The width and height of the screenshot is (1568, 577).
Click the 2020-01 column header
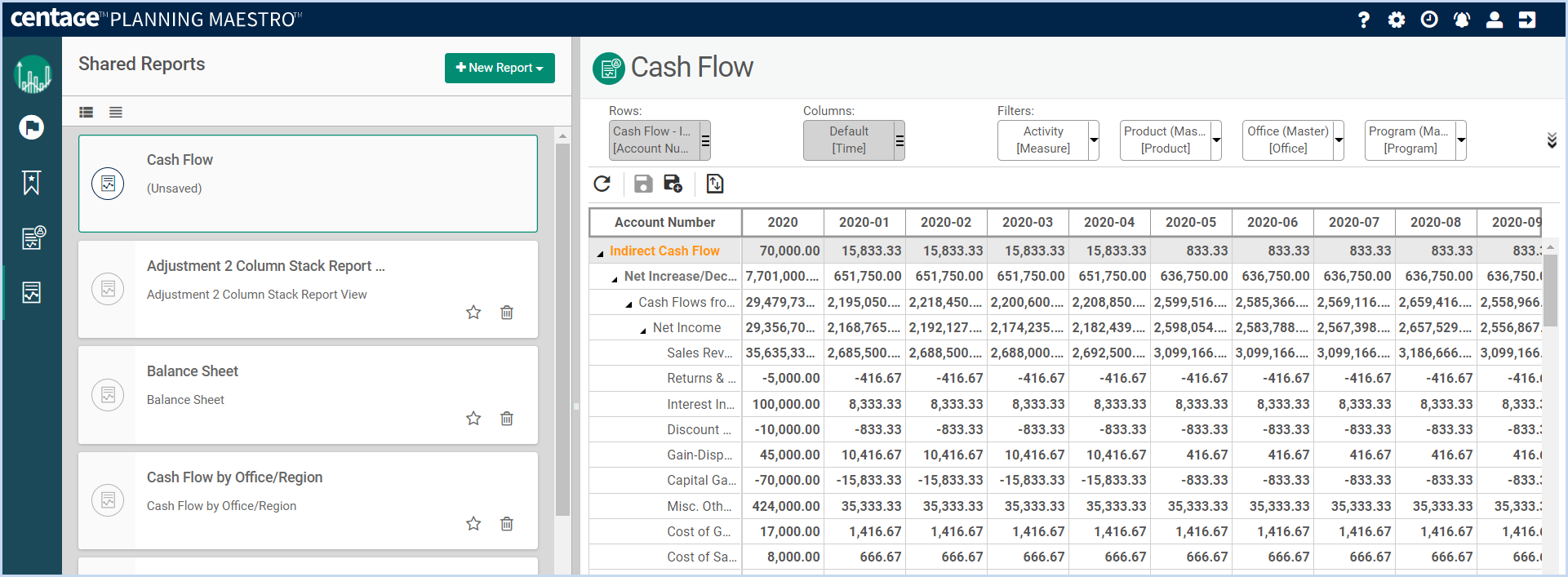click(864, 222)
